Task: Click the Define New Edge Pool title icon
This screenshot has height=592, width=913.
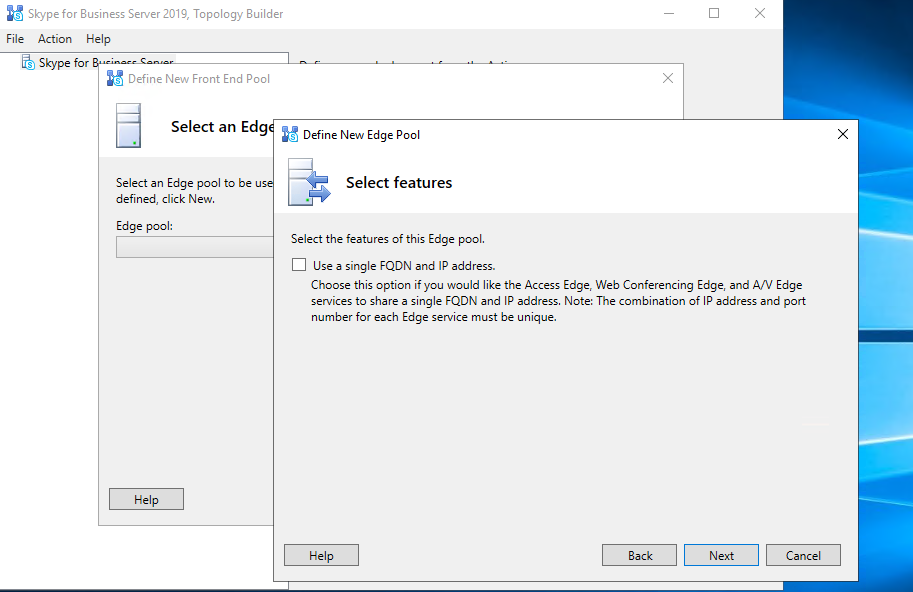Action: 290,135
